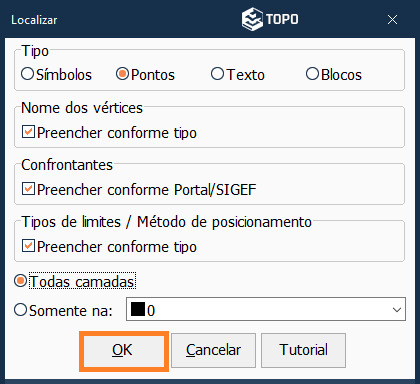Click the TOPO wordmark in title bar
This screenshot has height=384, width=420.
click(282, 19)
